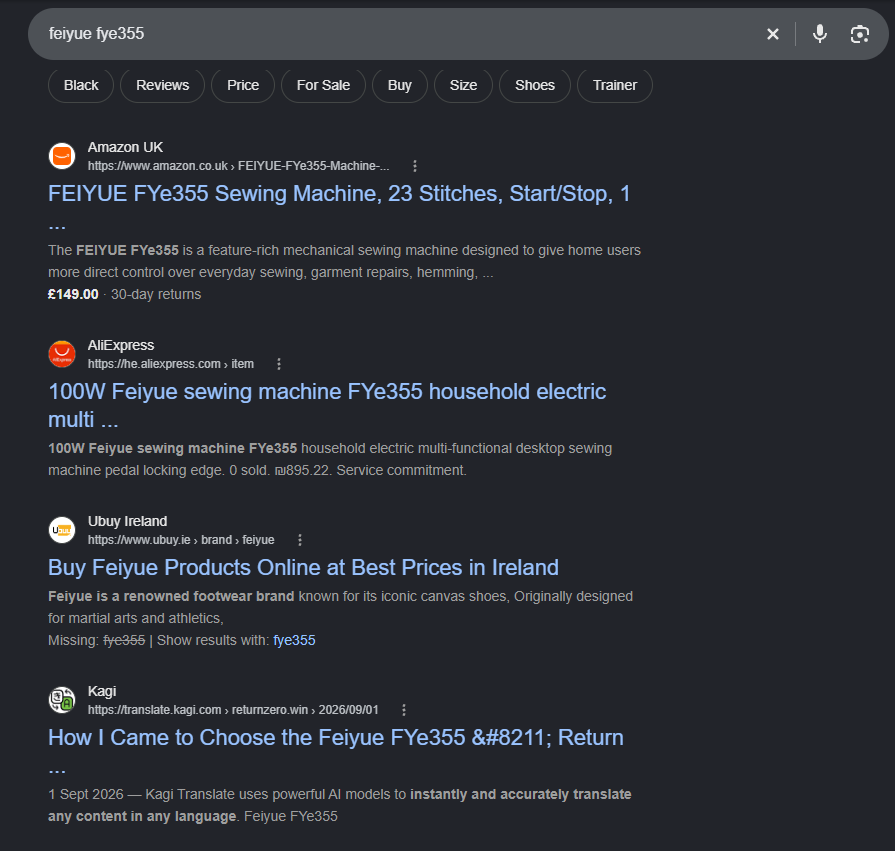Open the three-dot menu for Amazon UK result
The width and height of the screenshot is (895, 851).
pyautogui.click(x=415, y=166)
